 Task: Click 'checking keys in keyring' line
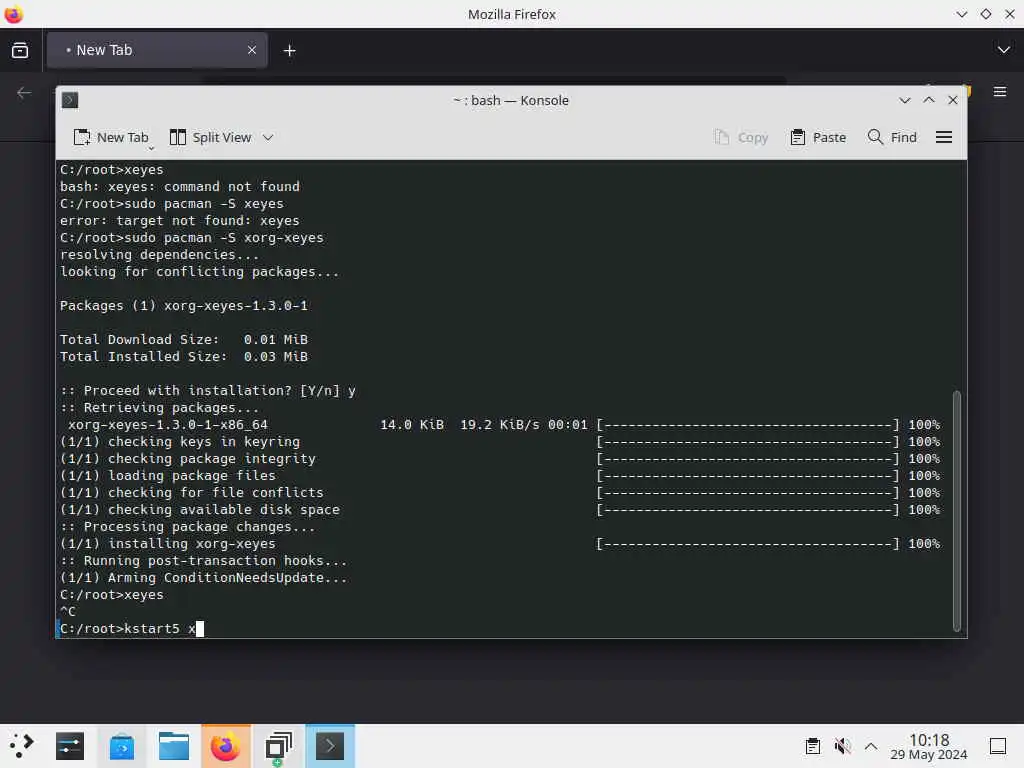pyautogui.click(x=180, y=441)
